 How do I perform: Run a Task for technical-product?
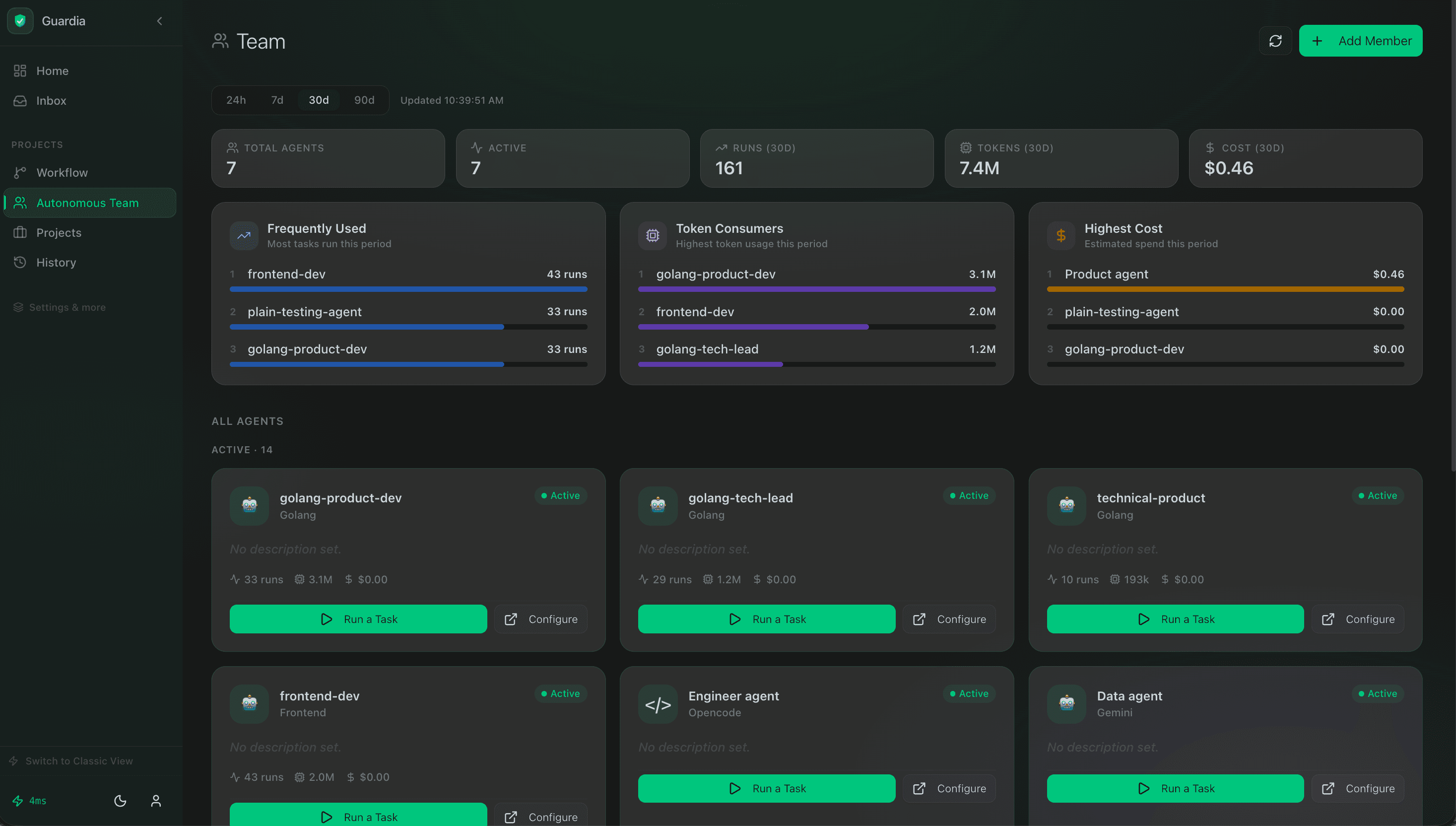(1175, 619)
